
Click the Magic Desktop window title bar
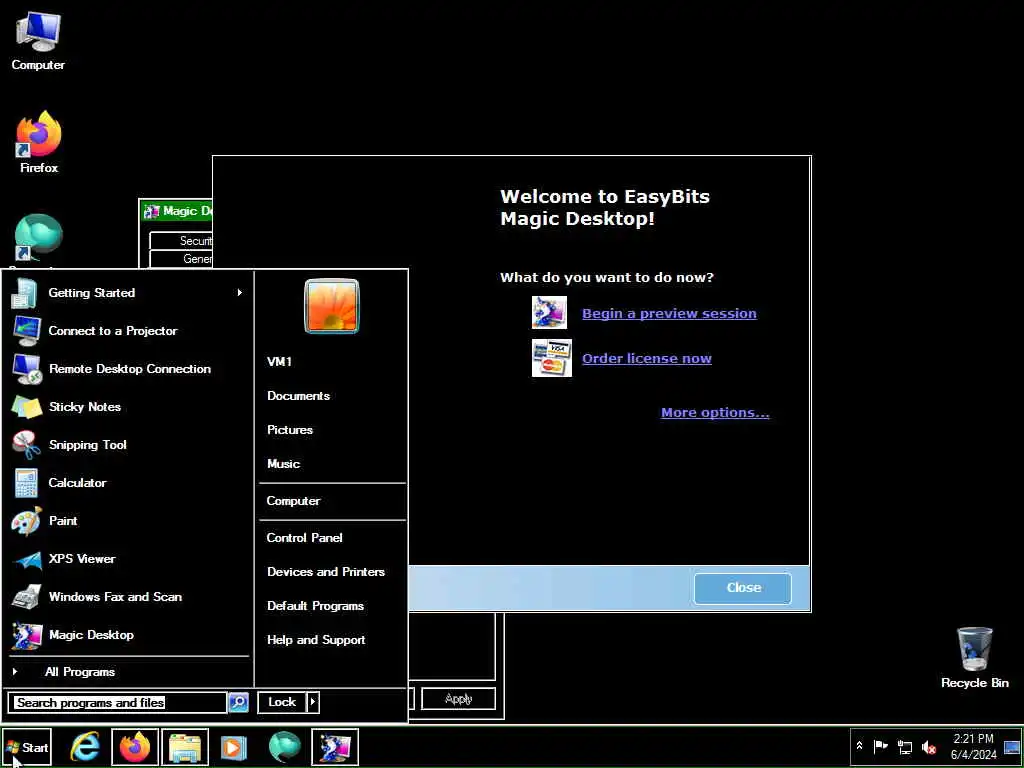[177, 211]
